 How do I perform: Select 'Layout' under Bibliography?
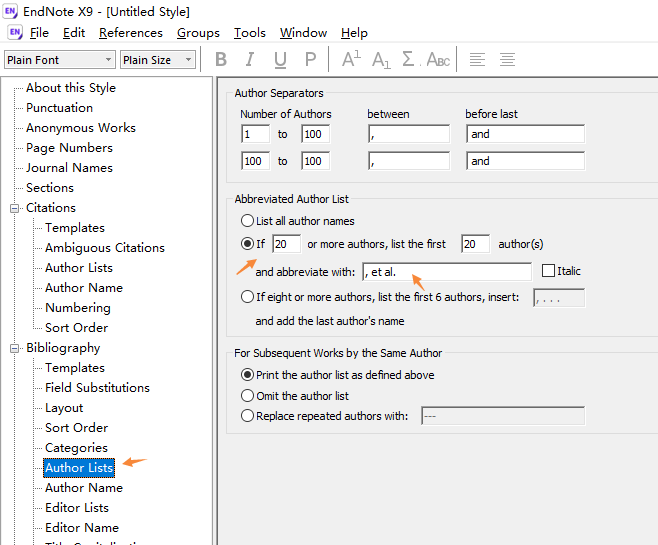point(64,408)
